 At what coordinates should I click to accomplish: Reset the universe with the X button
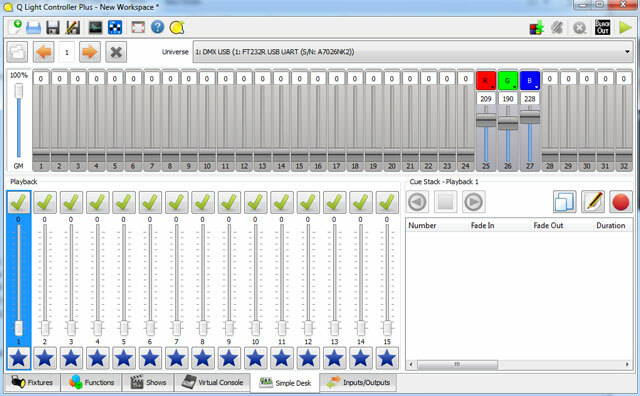point(116,52)
